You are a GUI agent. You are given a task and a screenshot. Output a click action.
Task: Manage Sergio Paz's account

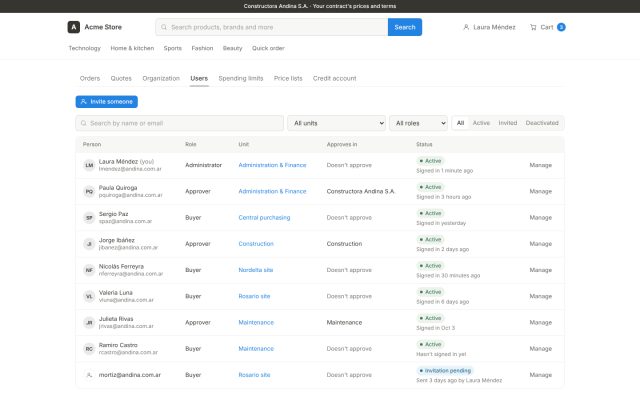pos(541,218)
